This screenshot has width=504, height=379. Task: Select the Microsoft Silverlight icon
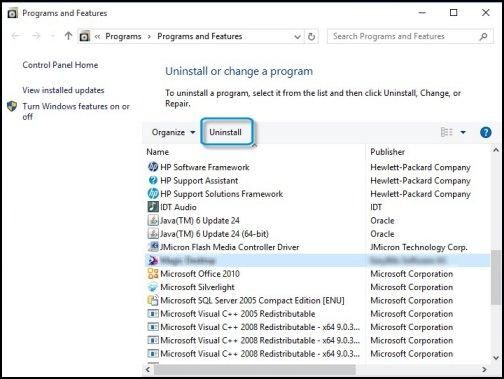pyautogui.click(x=153, y=287)
